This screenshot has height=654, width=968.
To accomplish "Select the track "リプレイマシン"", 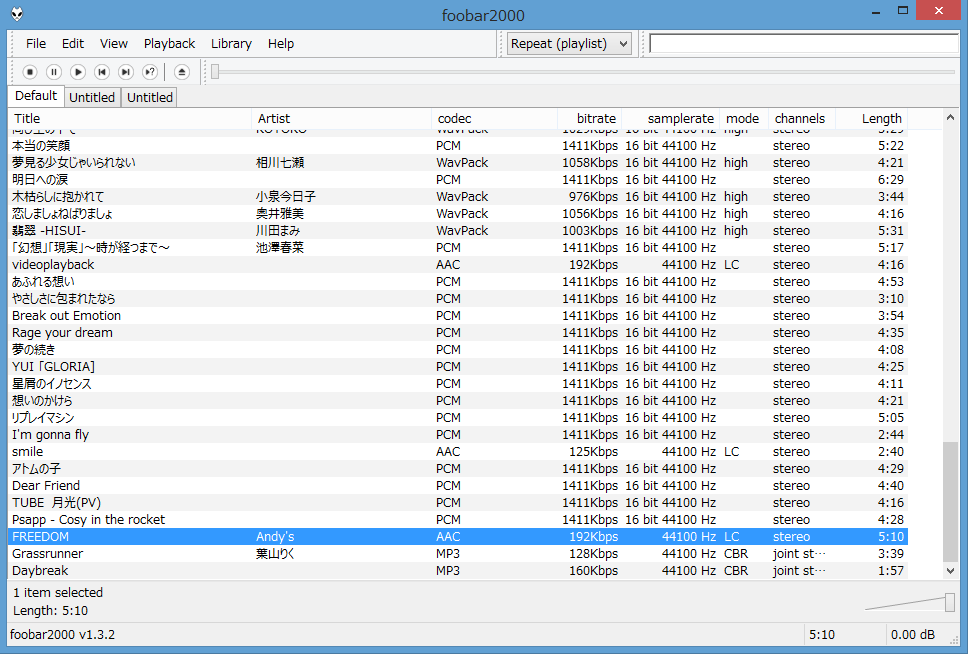I will point(457,417).
